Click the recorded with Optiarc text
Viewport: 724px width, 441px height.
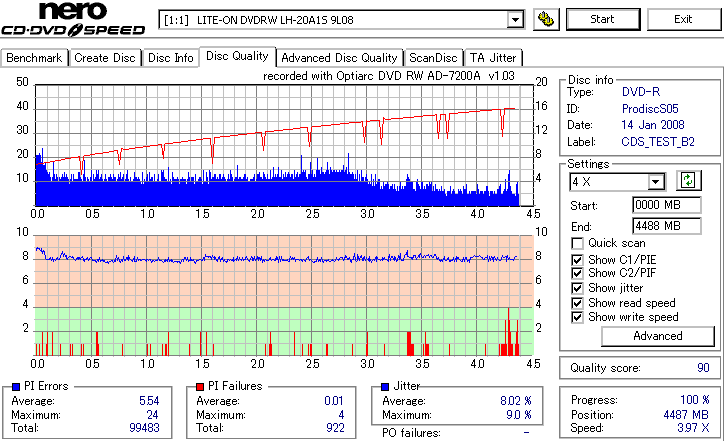point(389,76)
